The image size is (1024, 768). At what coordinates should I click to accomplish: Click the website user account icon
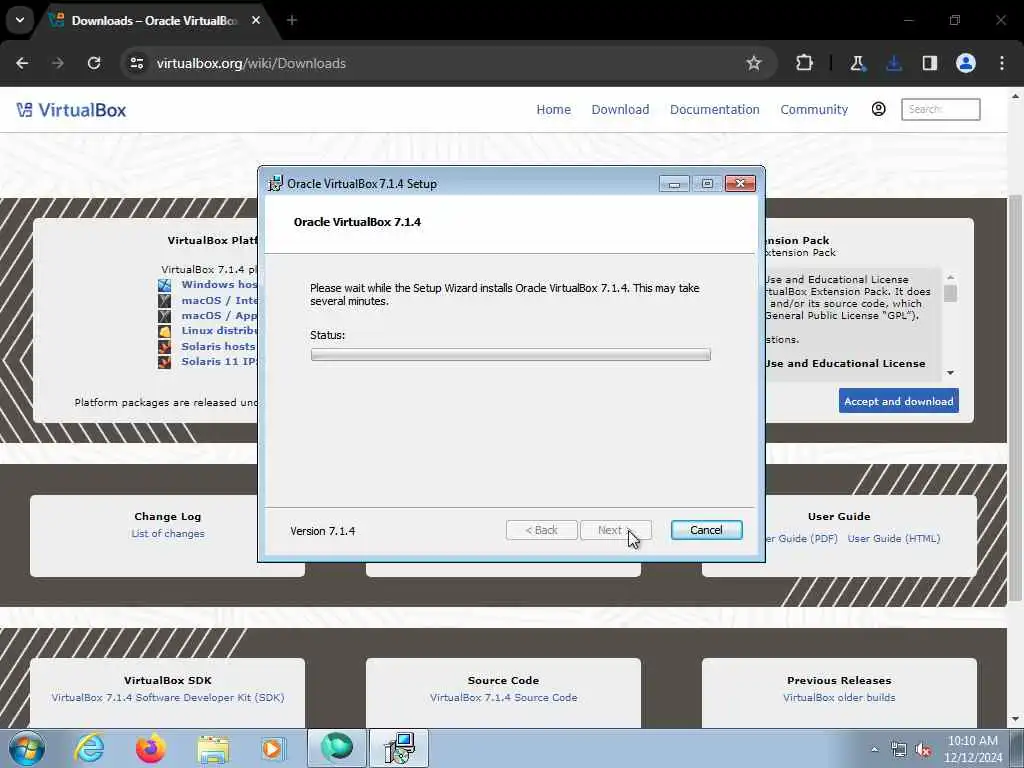point(878,109)
